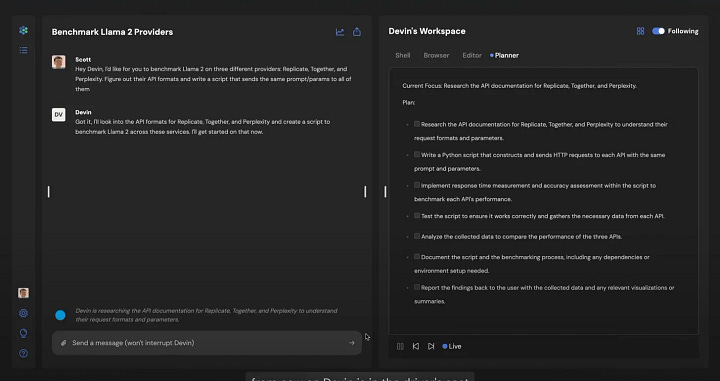720x381 pixels.
Task: Click the share session icon
Action: coord(357,32)
